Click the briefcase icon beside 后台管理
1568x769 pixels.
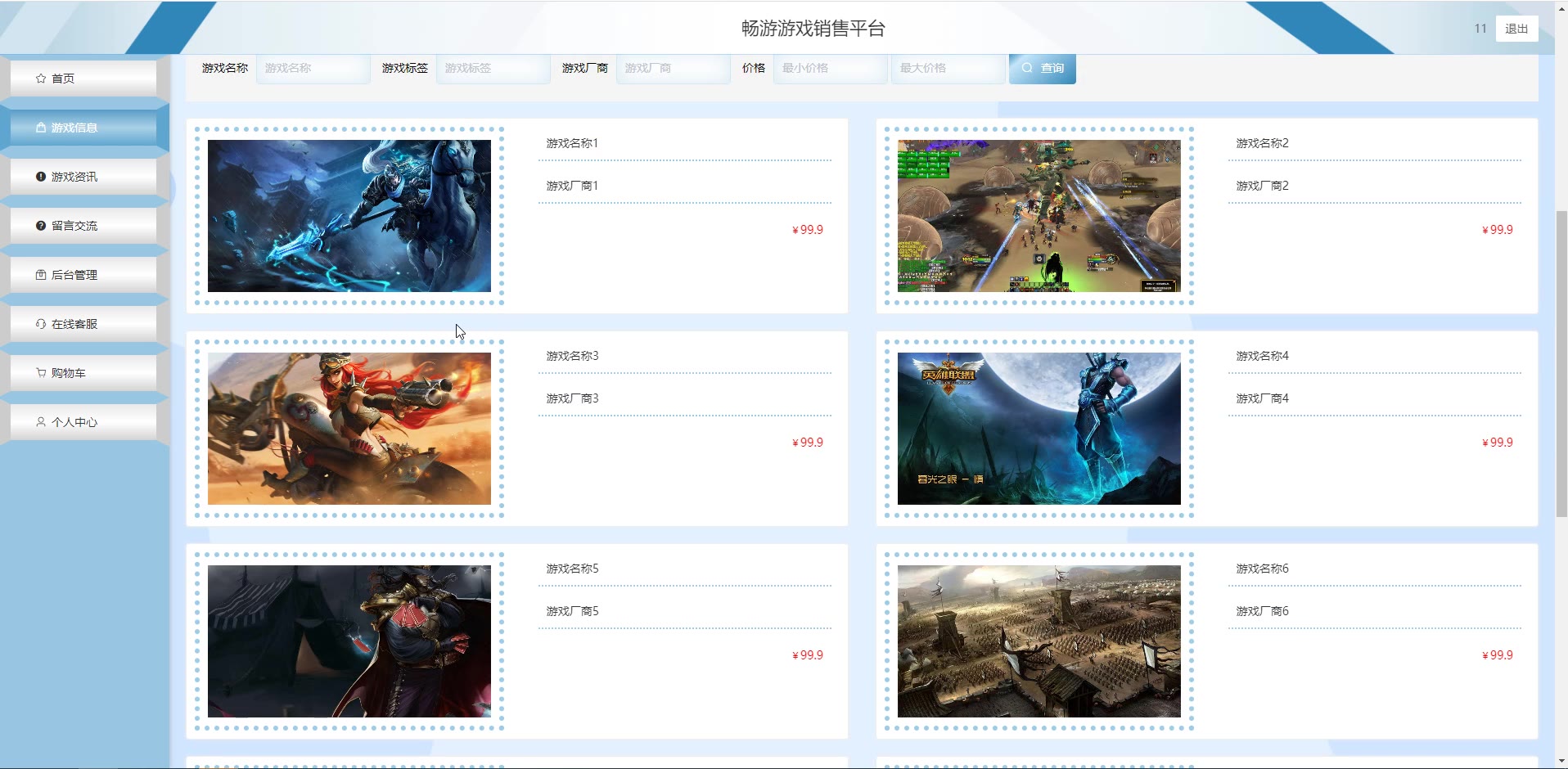click(x=41, y=275)
